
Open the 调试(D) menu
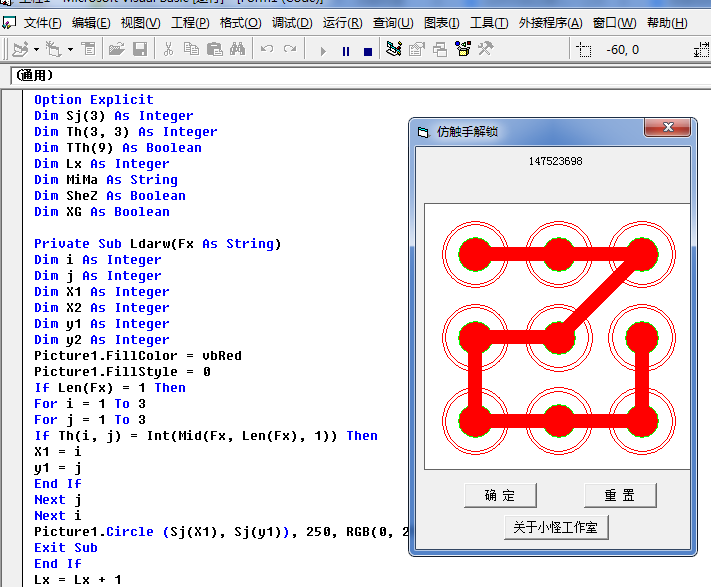pos(291,23)
